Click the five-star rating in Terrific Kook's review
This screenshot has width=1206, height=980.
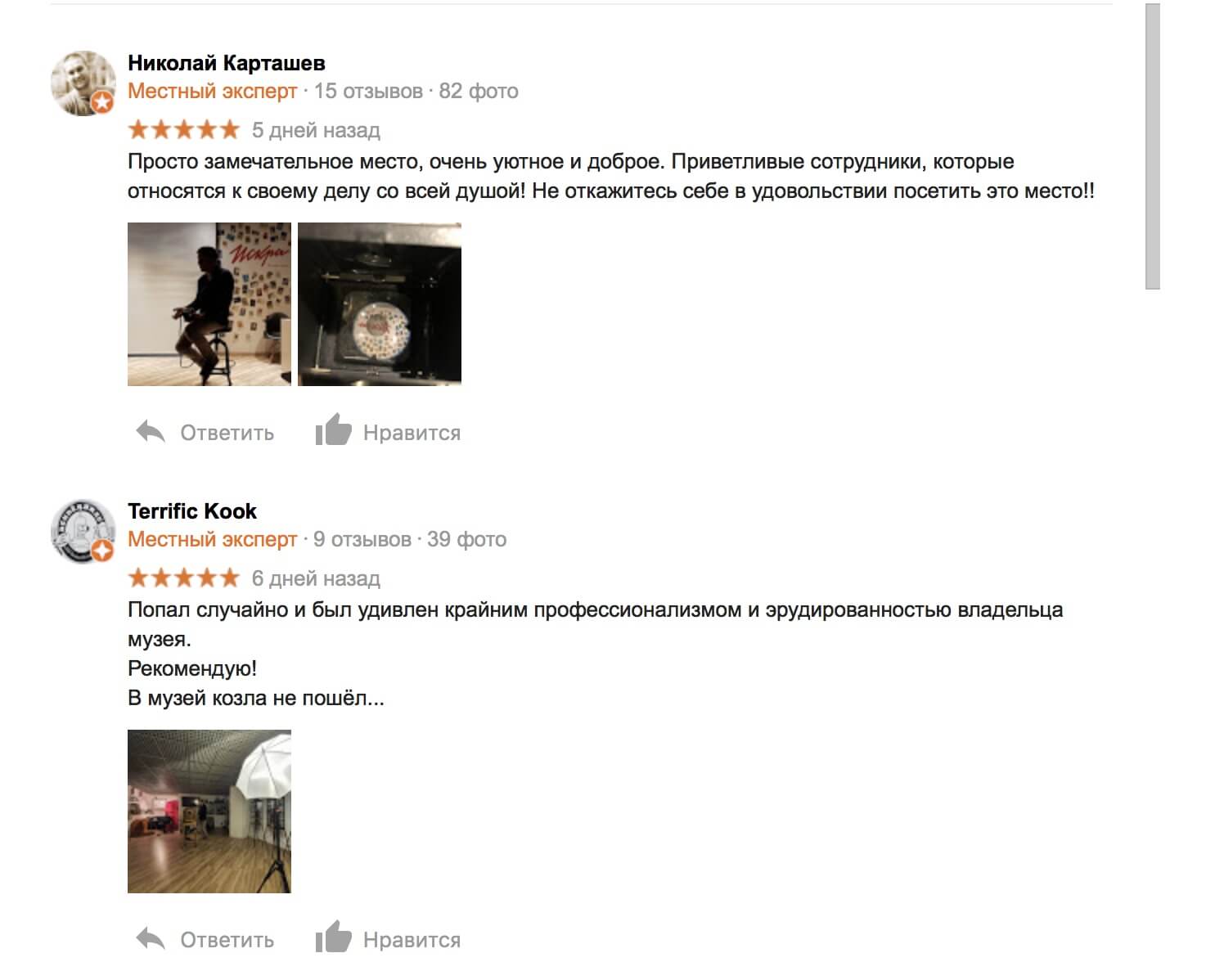[183, 578]
